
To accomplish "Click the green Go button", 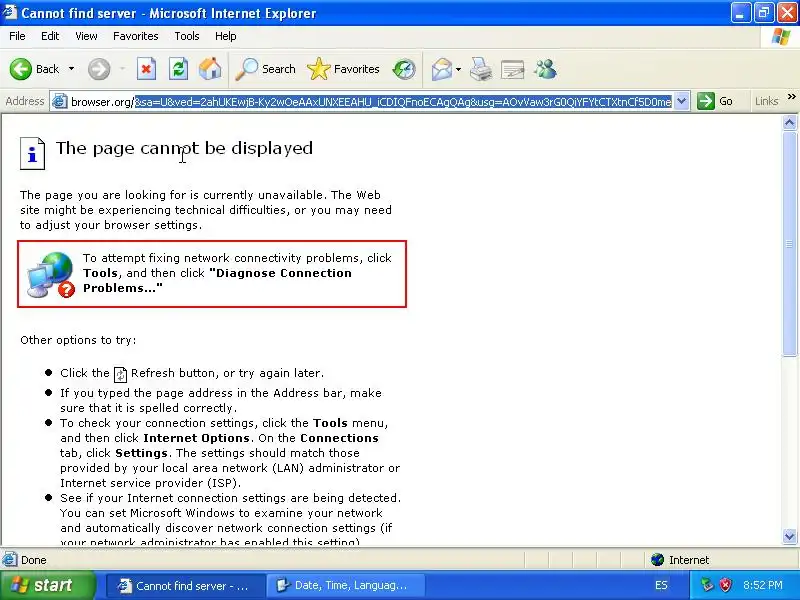I will [x=715, y=101].
